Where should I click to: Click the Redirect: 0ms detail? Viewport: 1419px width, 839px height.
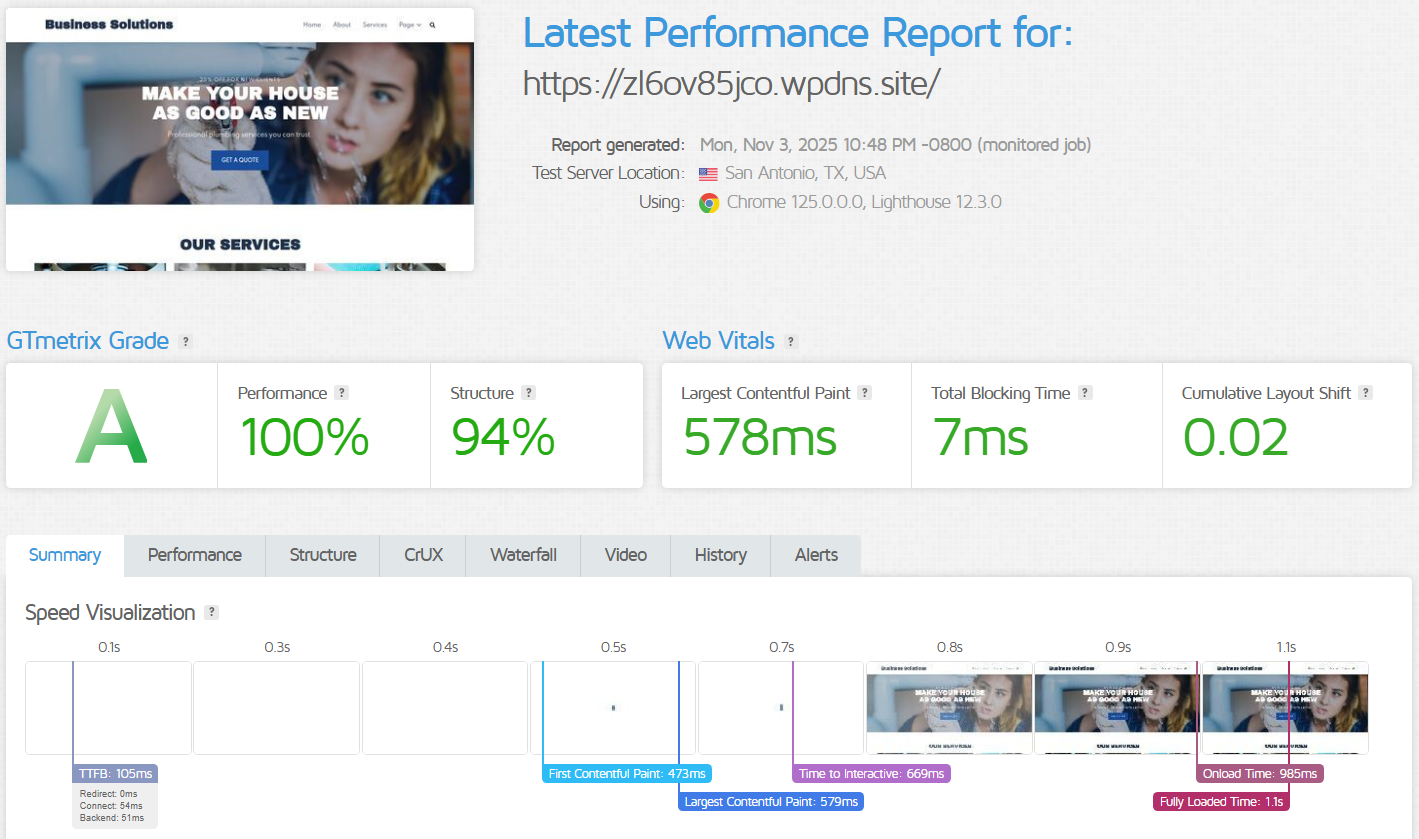tap(111, 794)
